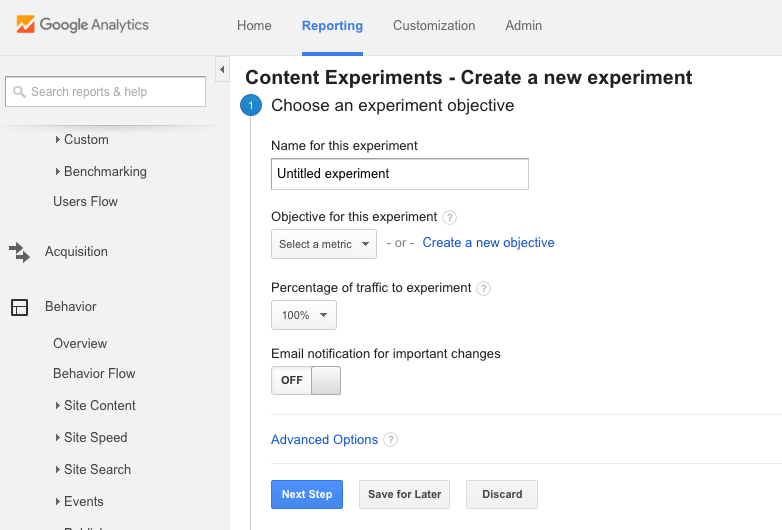Open the Behavior Overview report
782x530 pixels.
[x=80, y=344]
